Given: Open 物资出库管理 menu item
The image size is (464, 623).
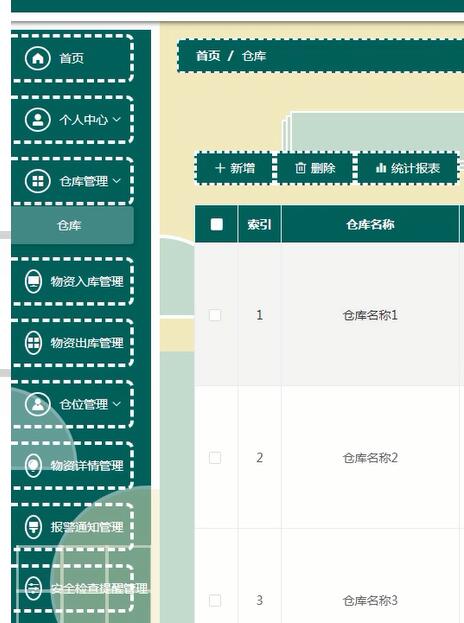Looking at the screenshot, I should pos(72,342).
